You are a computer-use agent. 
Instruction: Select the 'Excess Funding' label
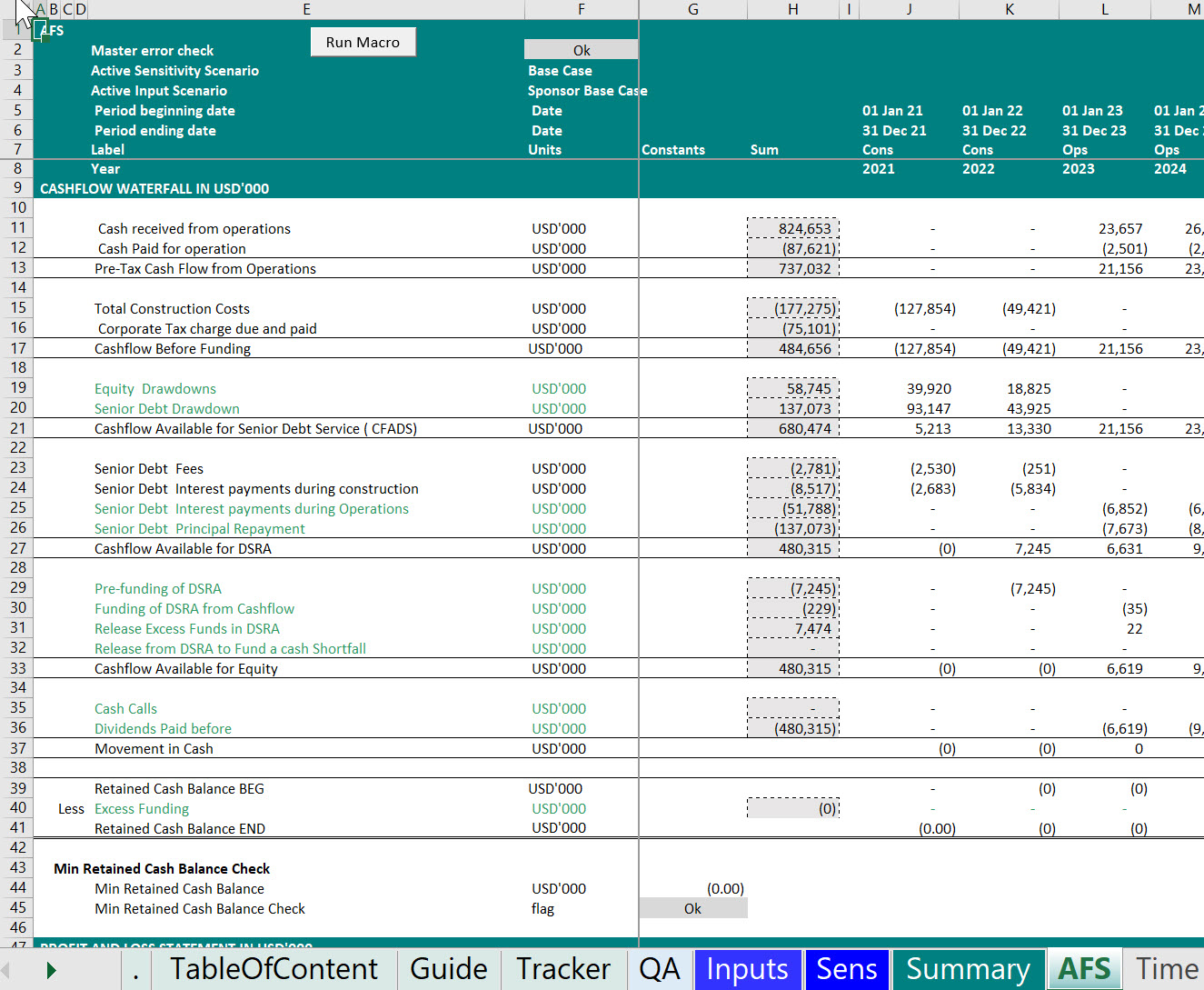click(x=142, y=808)
